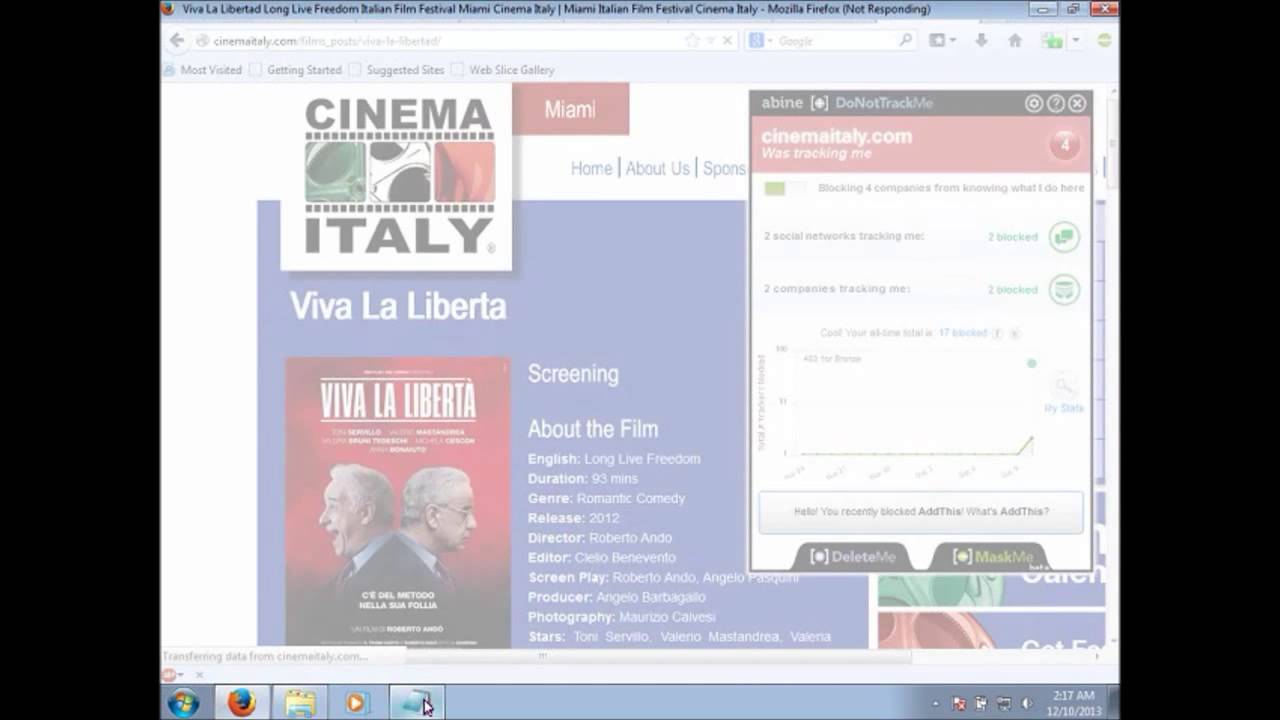Click the 'Genre: Romantic Comedy' text
The height and width of the screenshot is (720, 1280).
point(607,498)
